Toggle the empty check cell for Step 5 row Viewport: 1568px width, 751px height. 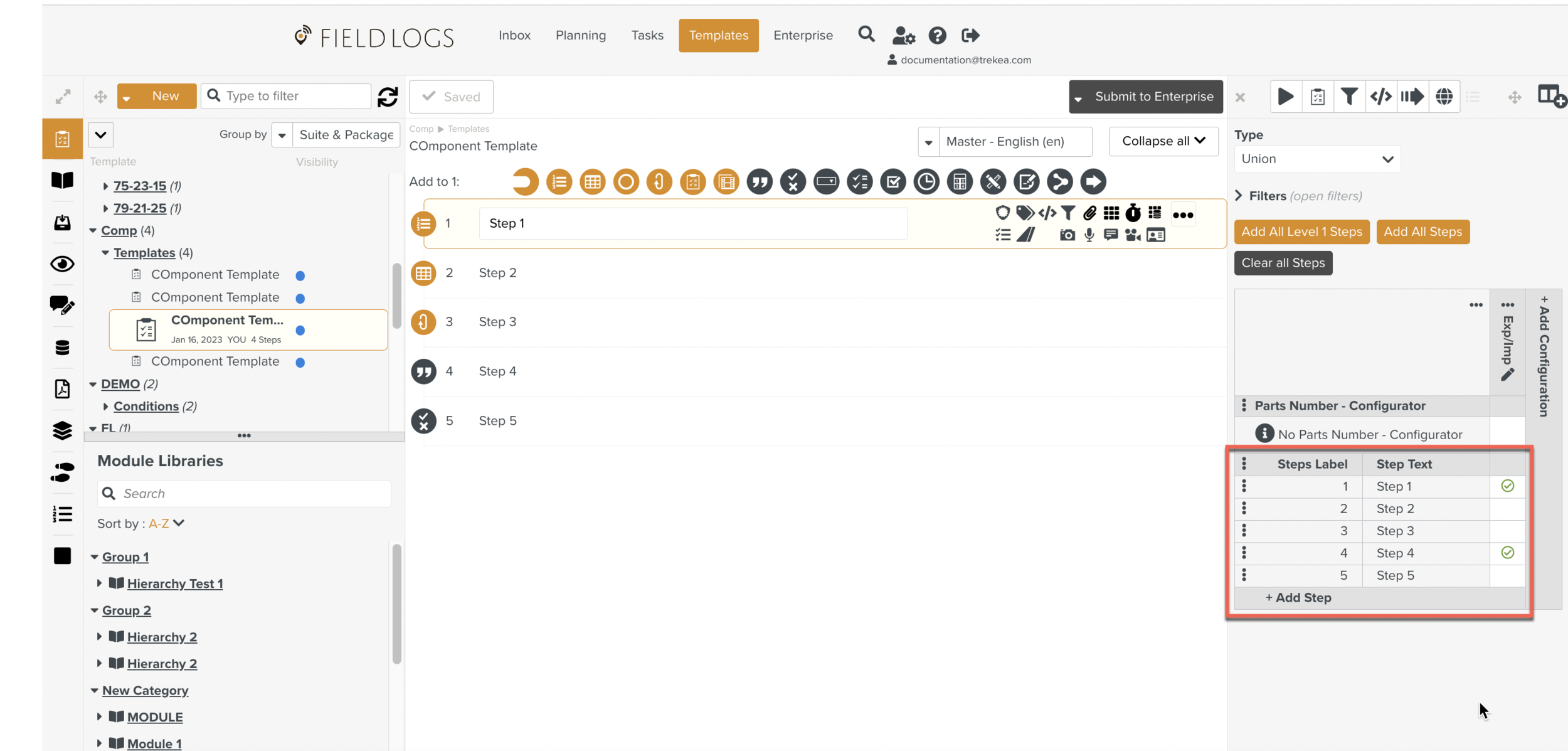pyautogui.click(x=1507, y=575)
